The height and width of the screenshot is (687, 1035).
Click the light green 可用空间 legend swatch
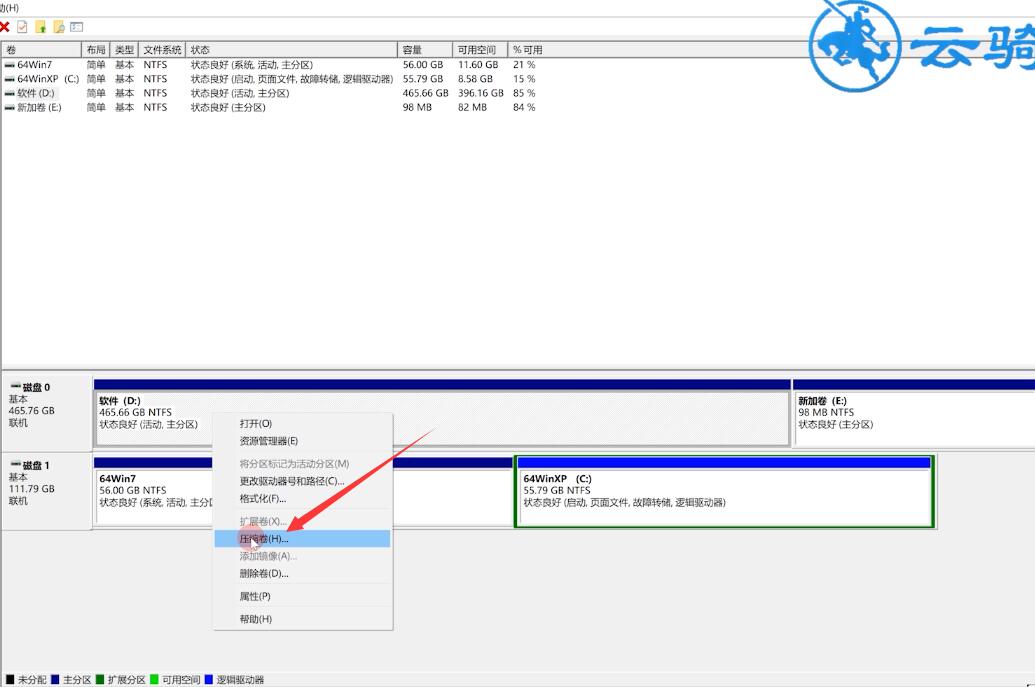click(x=154, y=680)
